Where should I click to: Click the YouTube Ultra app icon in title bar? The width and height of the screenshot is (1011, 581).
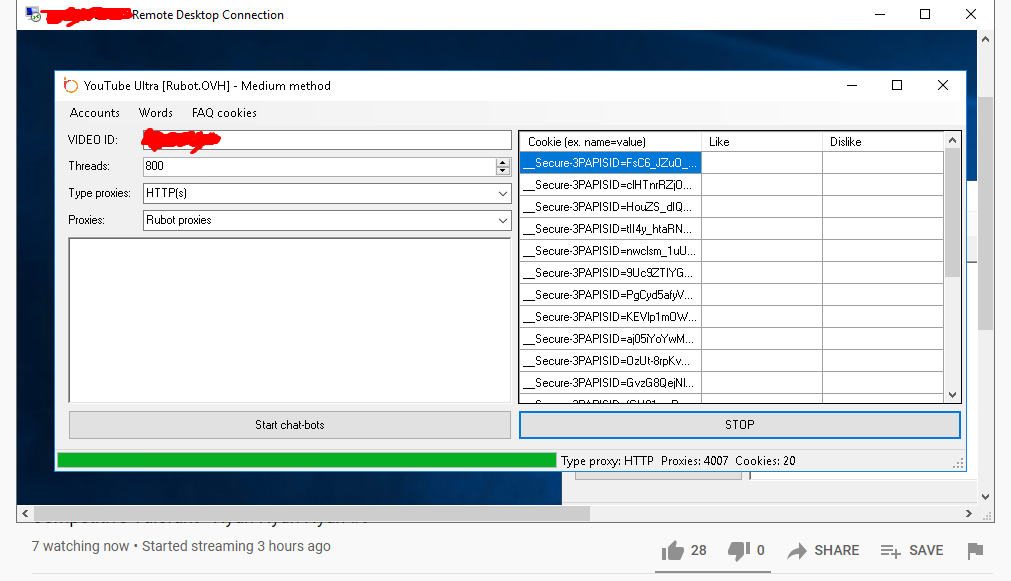pos(70,86)
